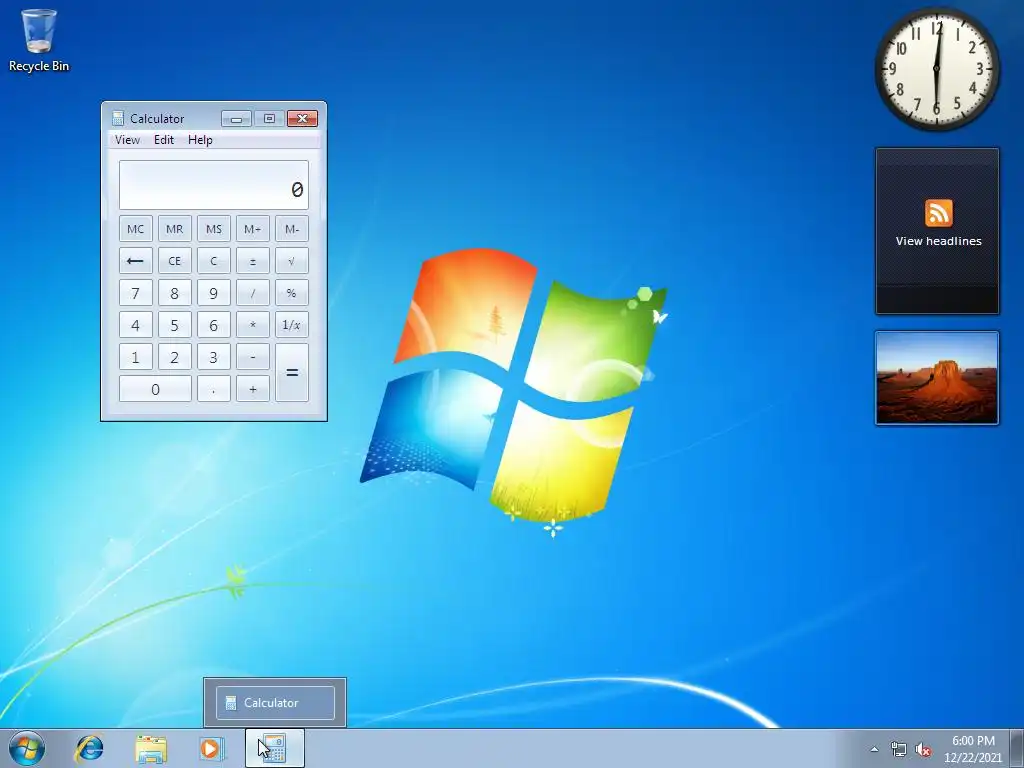Click the calculator title bar icon
This screenshot has width=1024, height=768.
tap(118, 118)
